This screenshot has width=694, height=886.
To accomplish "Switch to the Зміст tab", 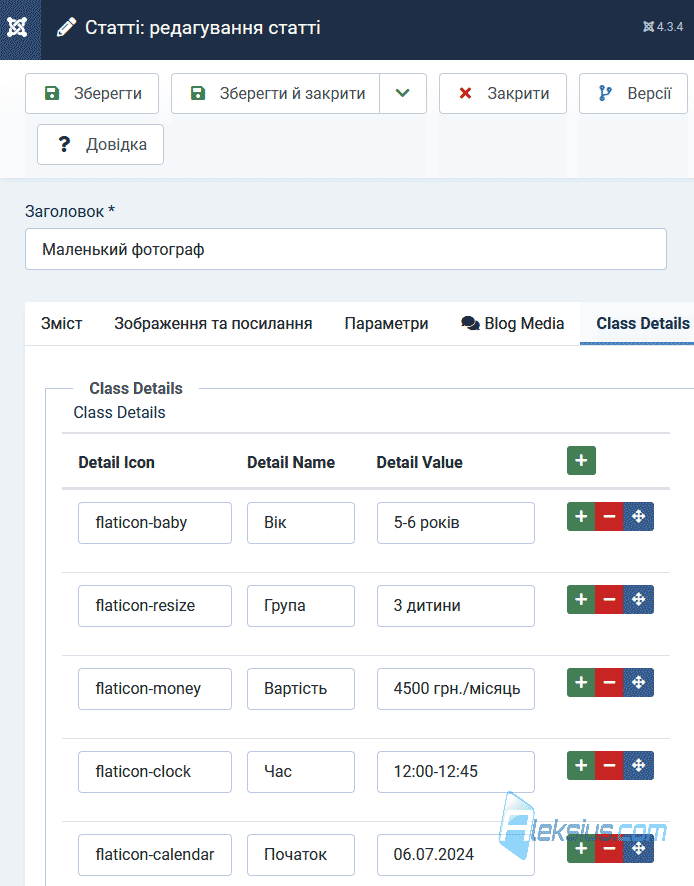I will tap(62, 323).
